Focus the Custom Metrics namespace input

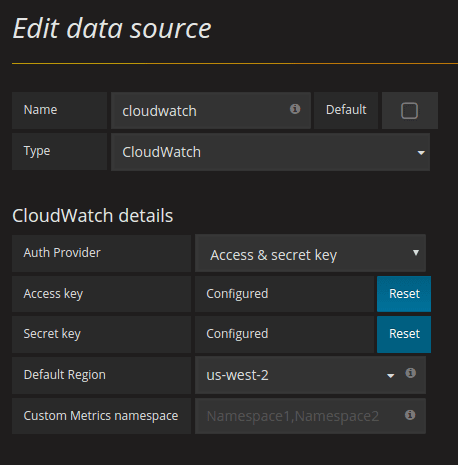click(310, 416)
